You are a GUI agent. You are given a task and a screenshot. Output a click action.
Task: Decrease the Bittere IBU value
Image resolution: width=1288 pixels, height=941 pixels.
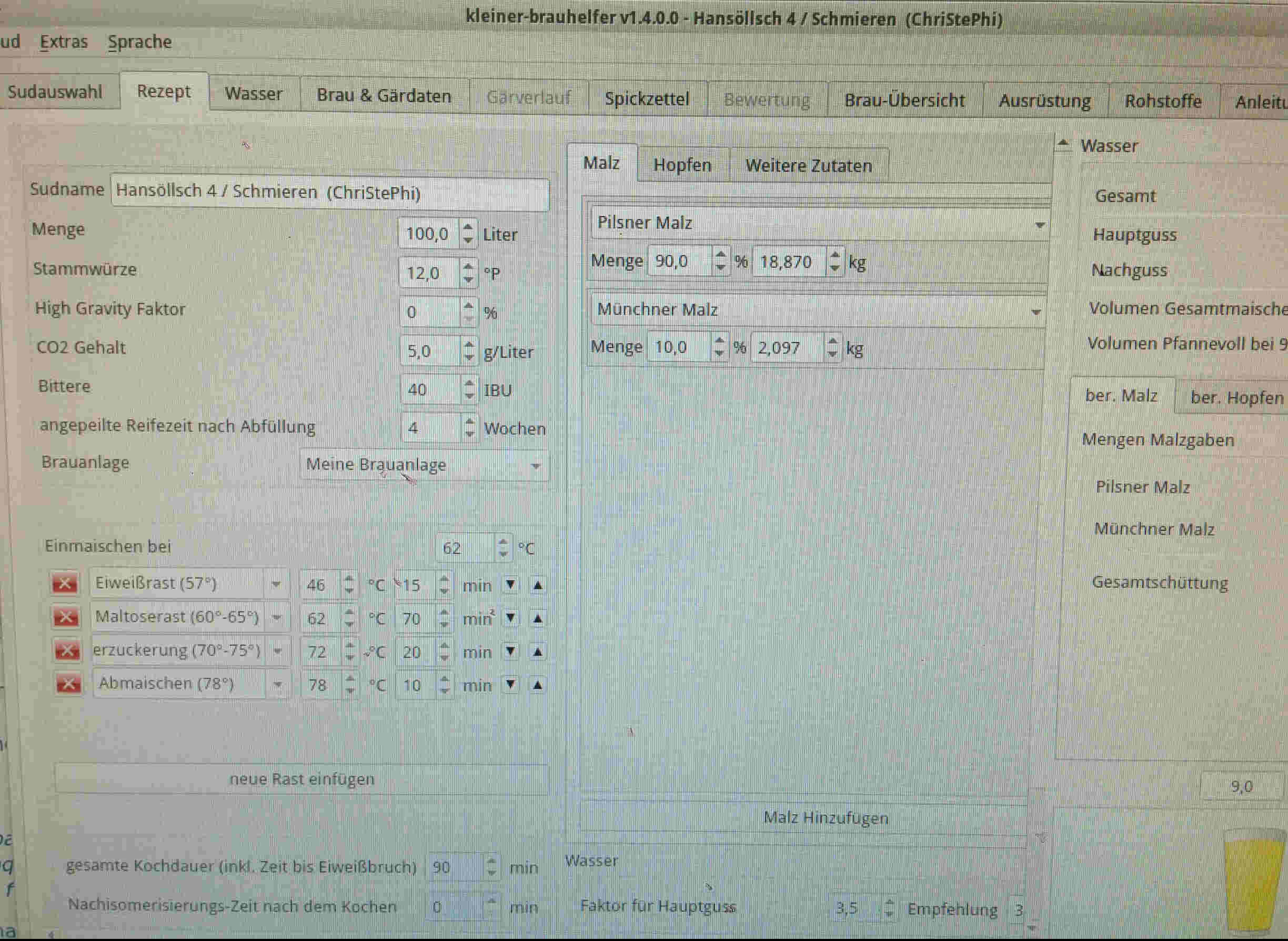pos(469,395)
